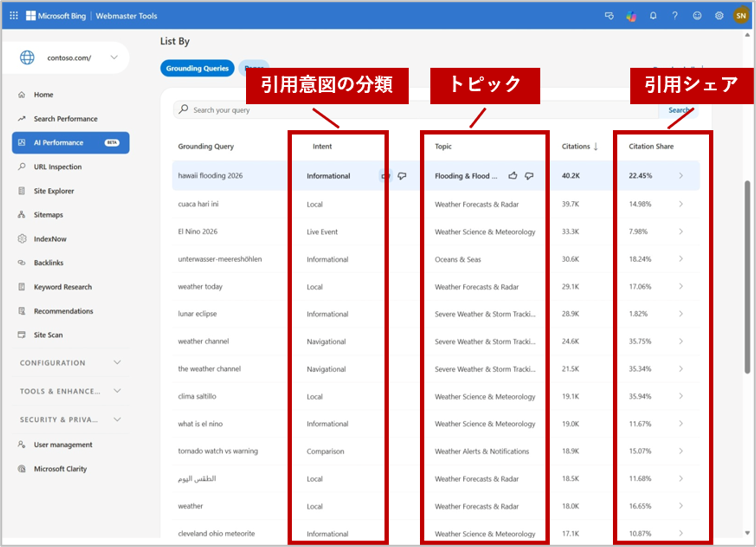Click the Site Explorer icon
This screenshot has width=756, height=547.
[22, 191]
